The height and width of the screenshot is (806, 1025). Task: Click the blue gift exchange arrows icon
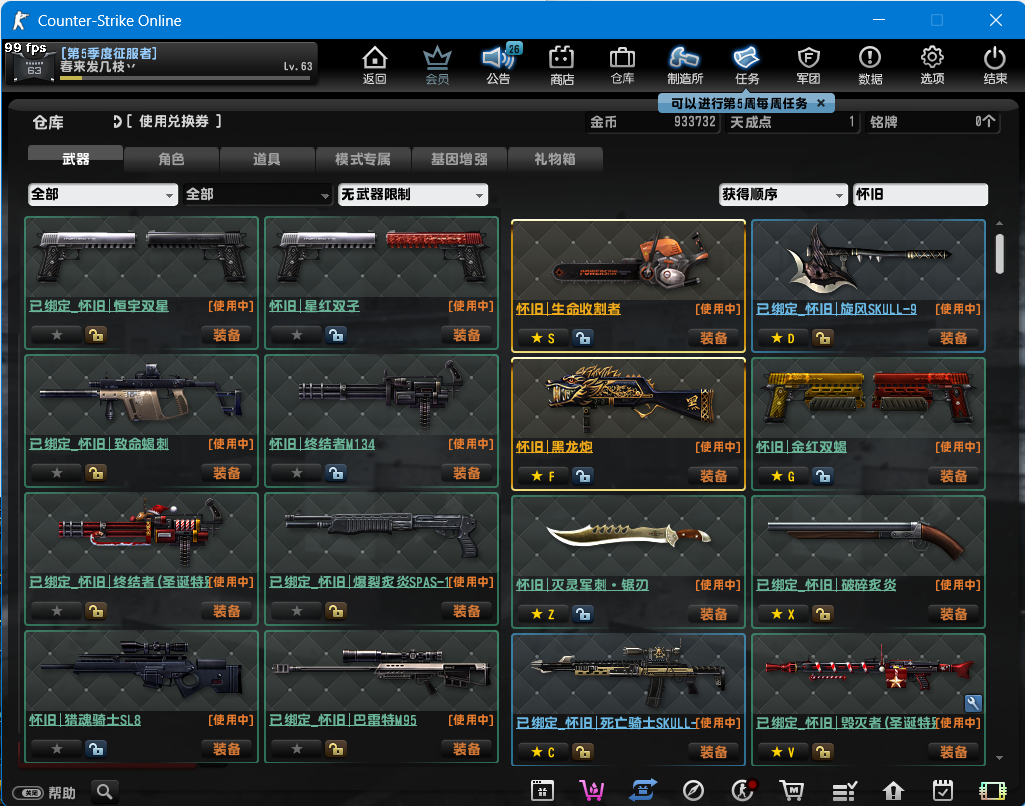[643, 790]
